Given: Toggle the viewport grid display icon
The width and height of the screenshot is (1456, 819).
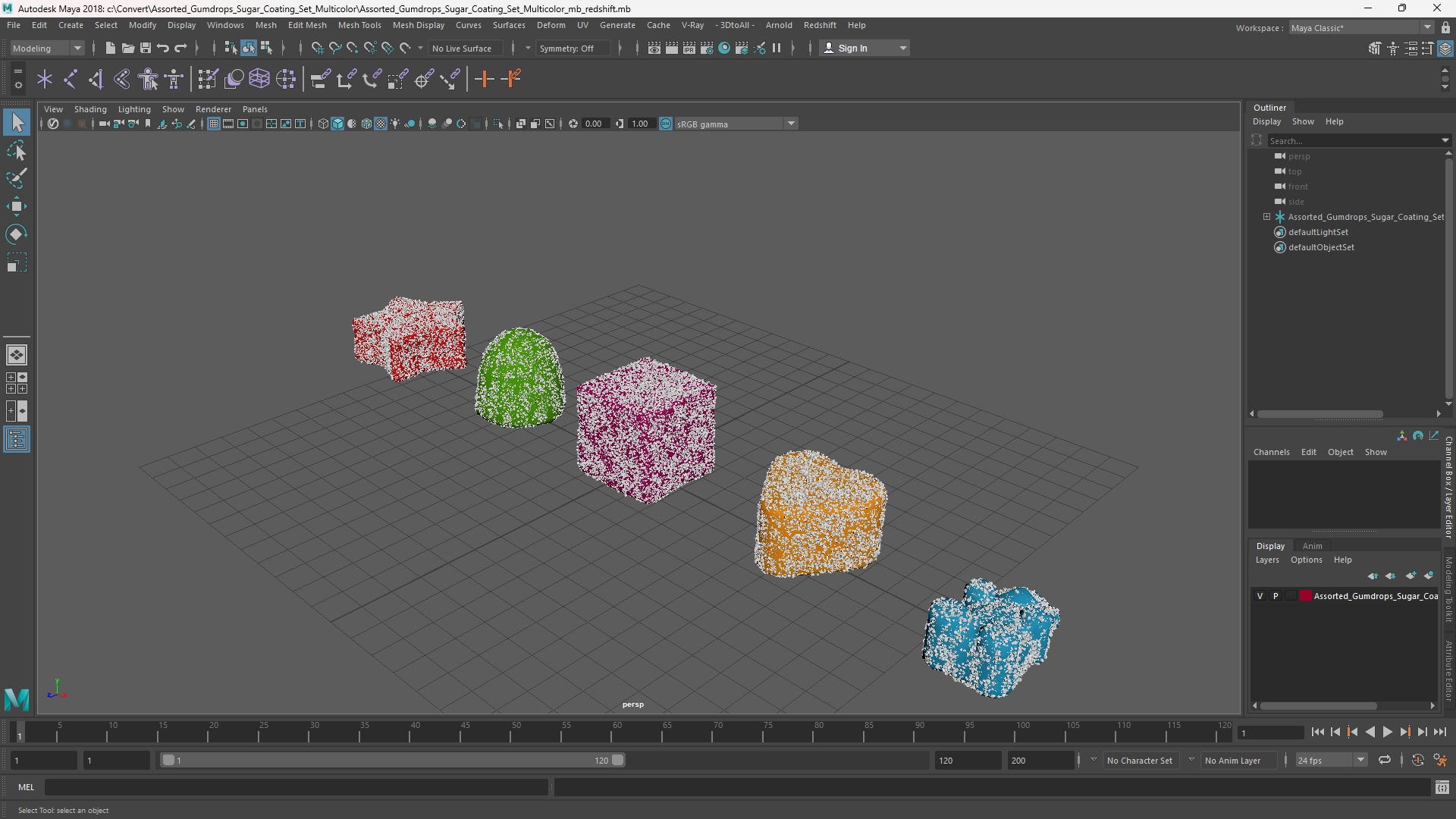Looking at the screenshot, I should pos(214,124).
